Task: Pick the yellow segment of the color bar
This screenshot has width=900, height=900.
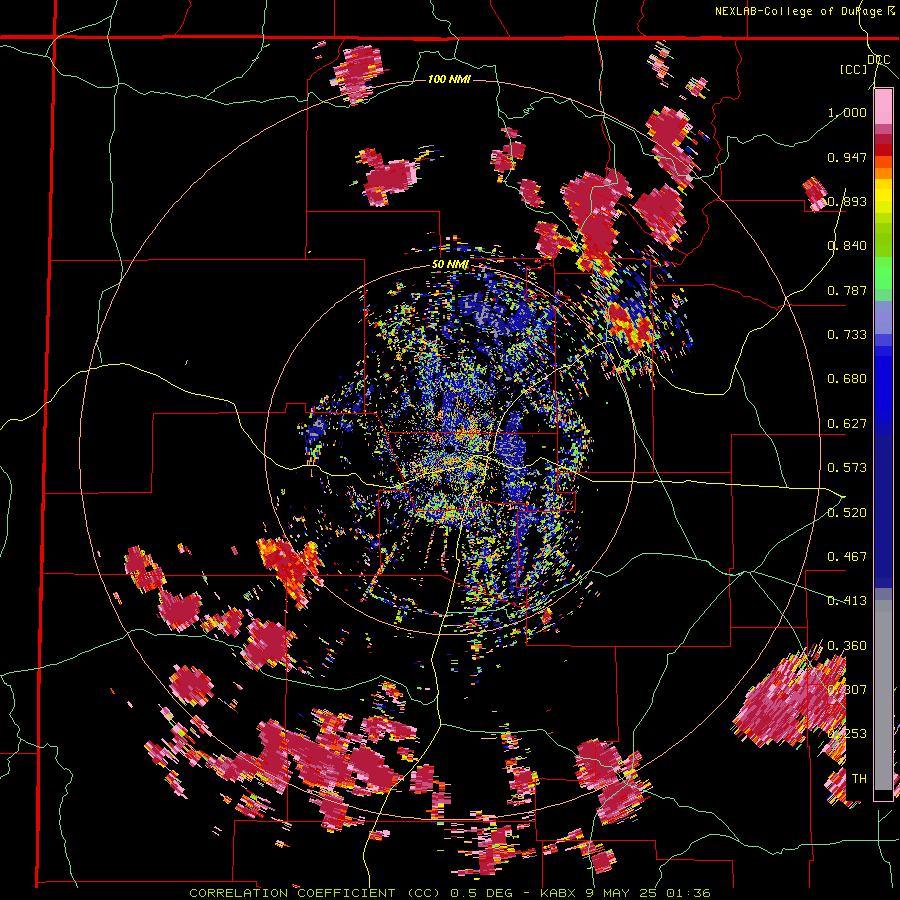Action: pyautogui.click(x=883, y=196)
